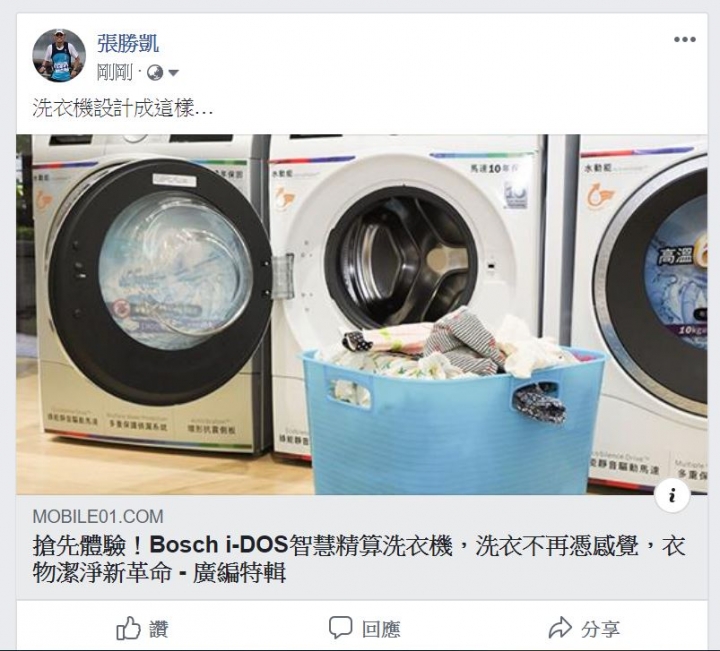This screenshot has height=651, width=720.
Task: Click the open washing machine drum in photo
Action: coord(402,258)
